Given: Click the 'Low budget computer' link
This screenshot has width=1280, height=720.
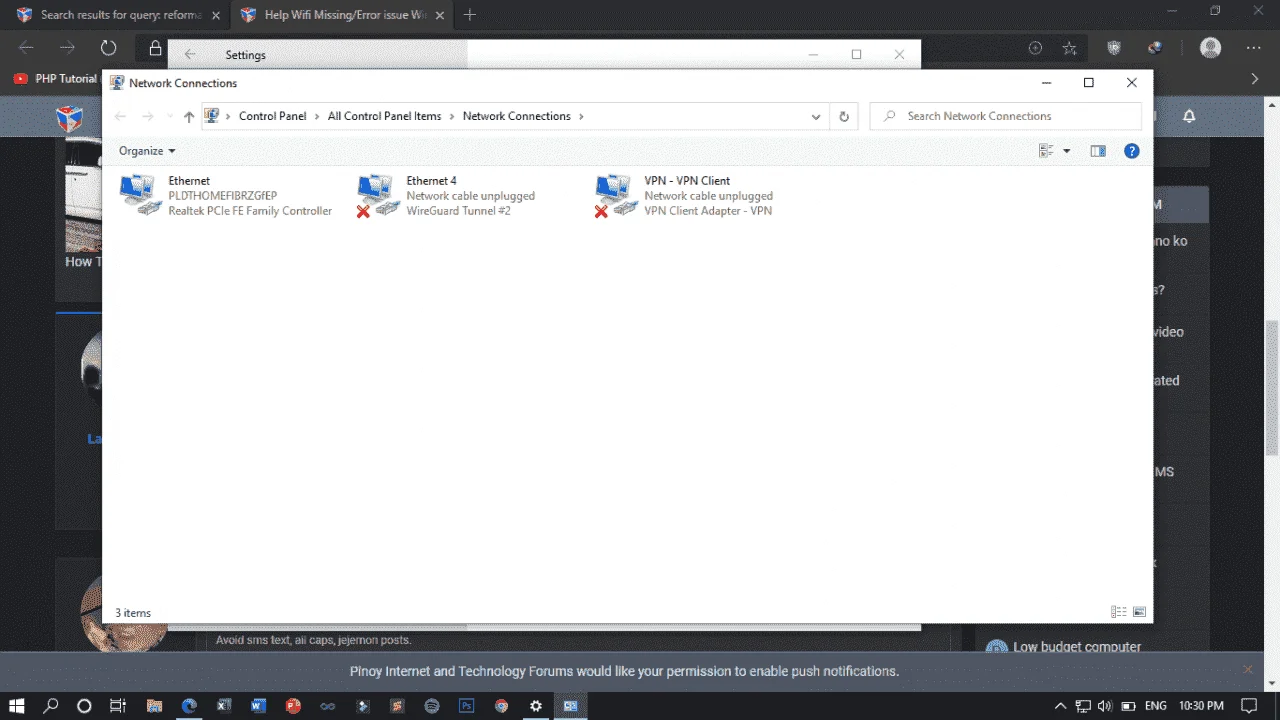Looking at the screenshot, I should [1077, 647].
